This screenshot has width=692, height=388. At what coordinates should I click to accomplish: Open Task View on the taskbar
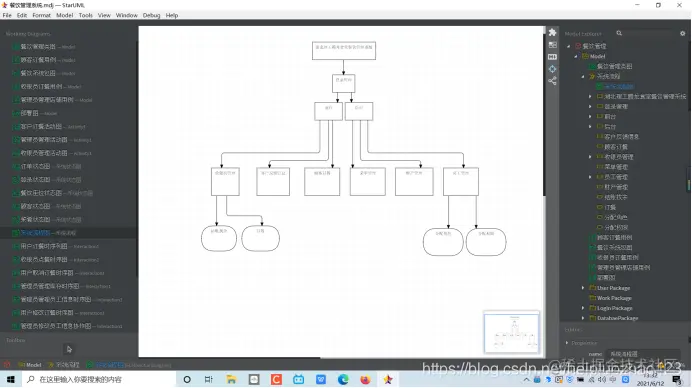(209, 379)
